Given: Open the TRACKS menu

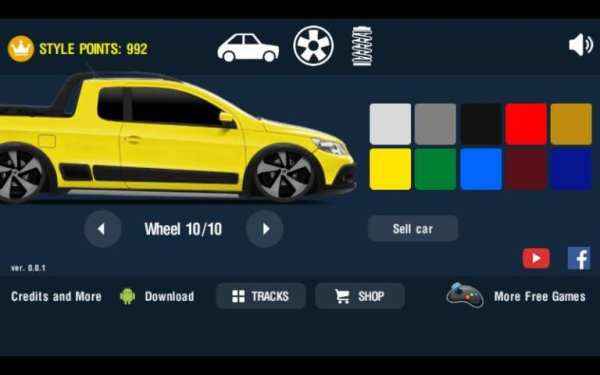Looking at the screenshot, I should pyautogui.click(x=261, y=296).
